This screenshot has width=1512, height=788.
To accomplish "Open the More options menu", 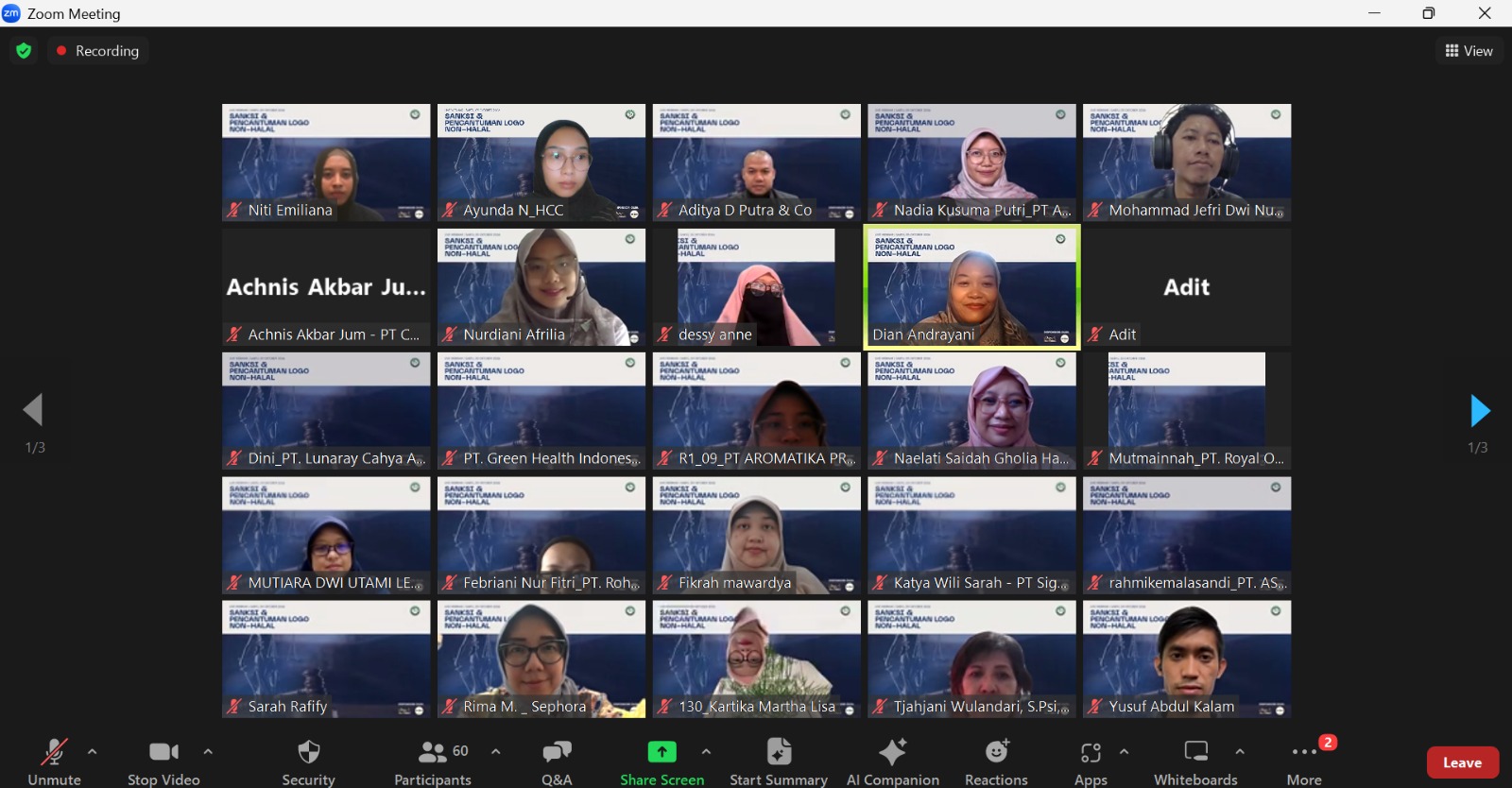I will [x=1304, y=762].
